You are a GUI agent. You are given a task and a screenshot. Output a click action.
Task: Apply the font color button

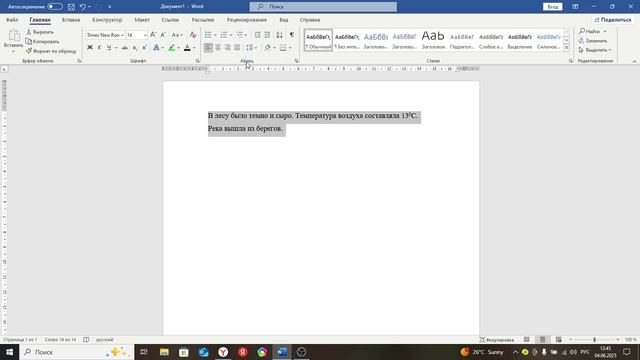(x=187, y=48)
